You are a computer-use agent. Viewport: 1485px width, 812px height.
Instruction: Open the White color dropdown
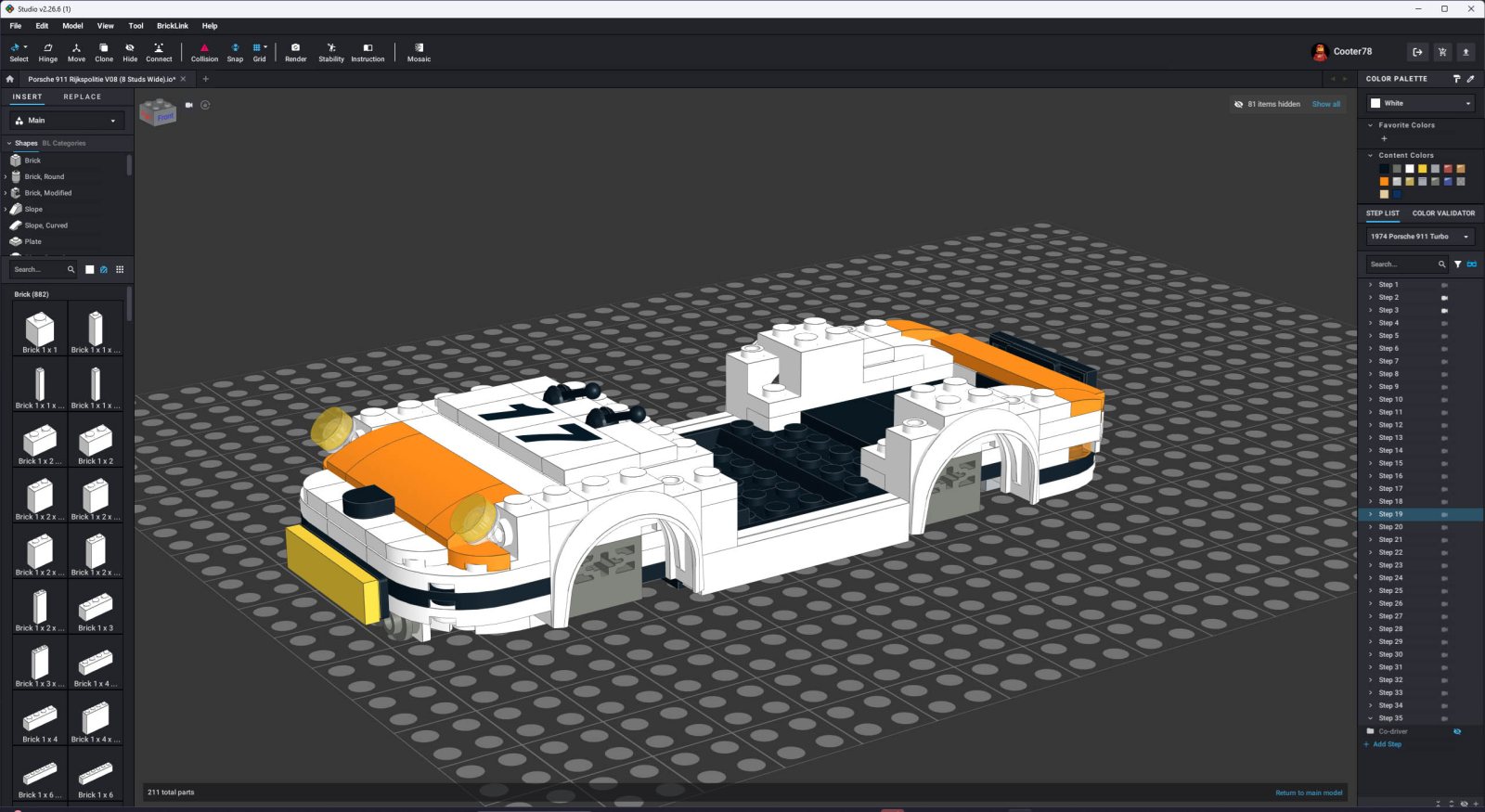[1420, 103]
